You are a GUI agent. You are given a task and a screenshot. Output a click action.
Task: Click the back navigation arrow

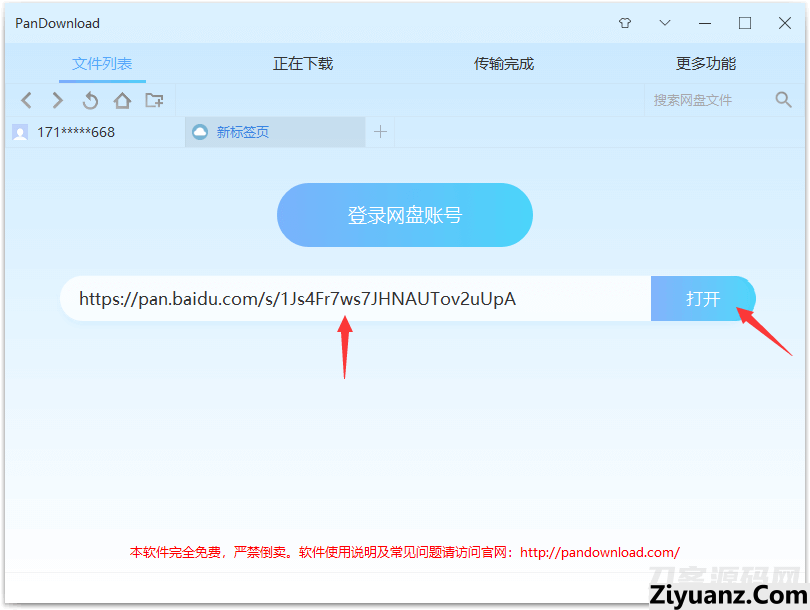[27, 100]
